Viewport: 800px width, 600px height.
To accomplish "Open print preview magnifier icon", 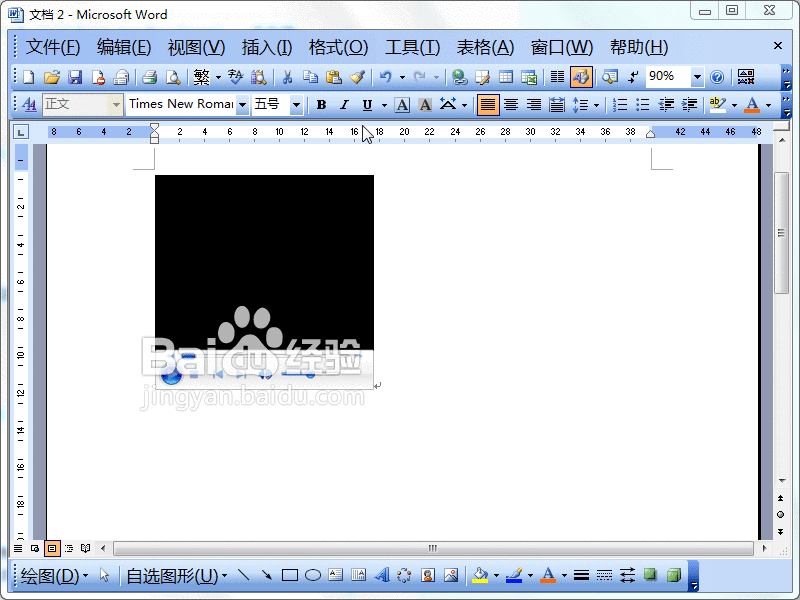I will [x=173, y=77].
